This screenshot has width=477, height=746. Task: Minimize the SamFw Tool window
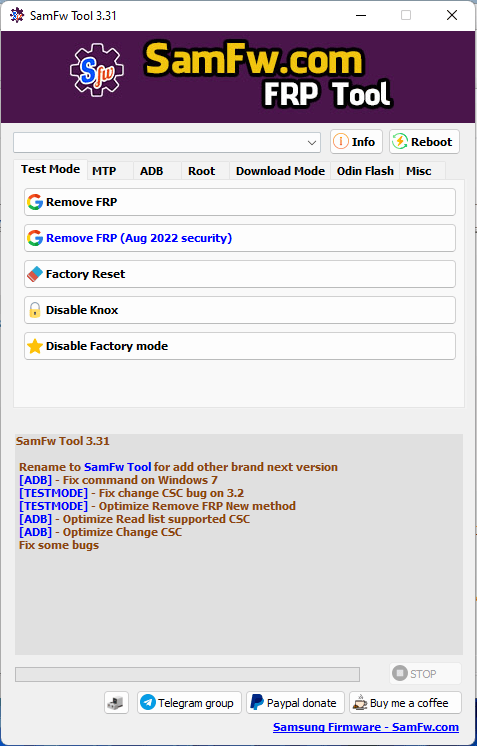click(x=361, y=15)
